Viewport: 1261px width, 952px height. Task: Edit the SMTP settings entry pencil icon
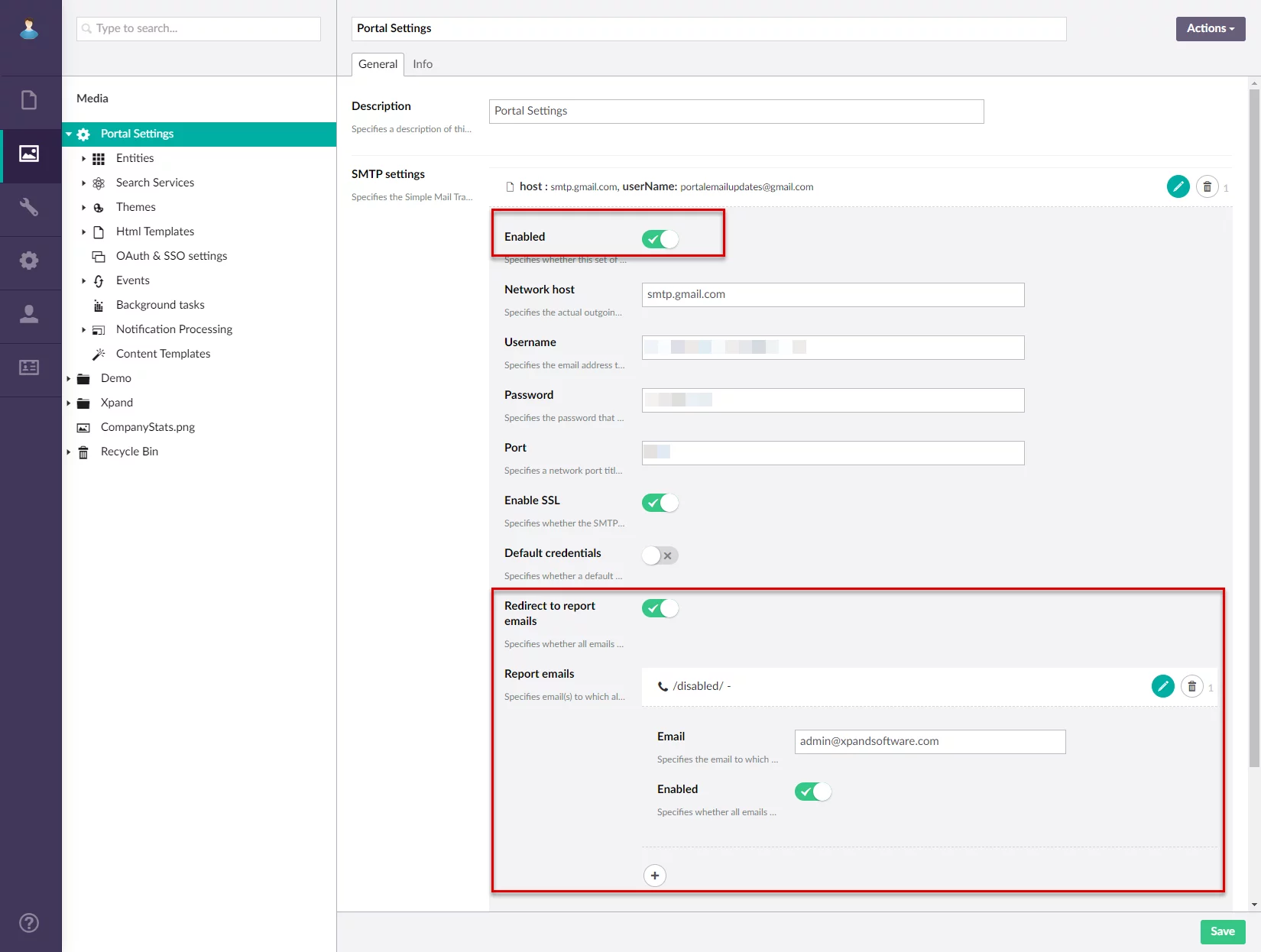tap(1178, 186)
